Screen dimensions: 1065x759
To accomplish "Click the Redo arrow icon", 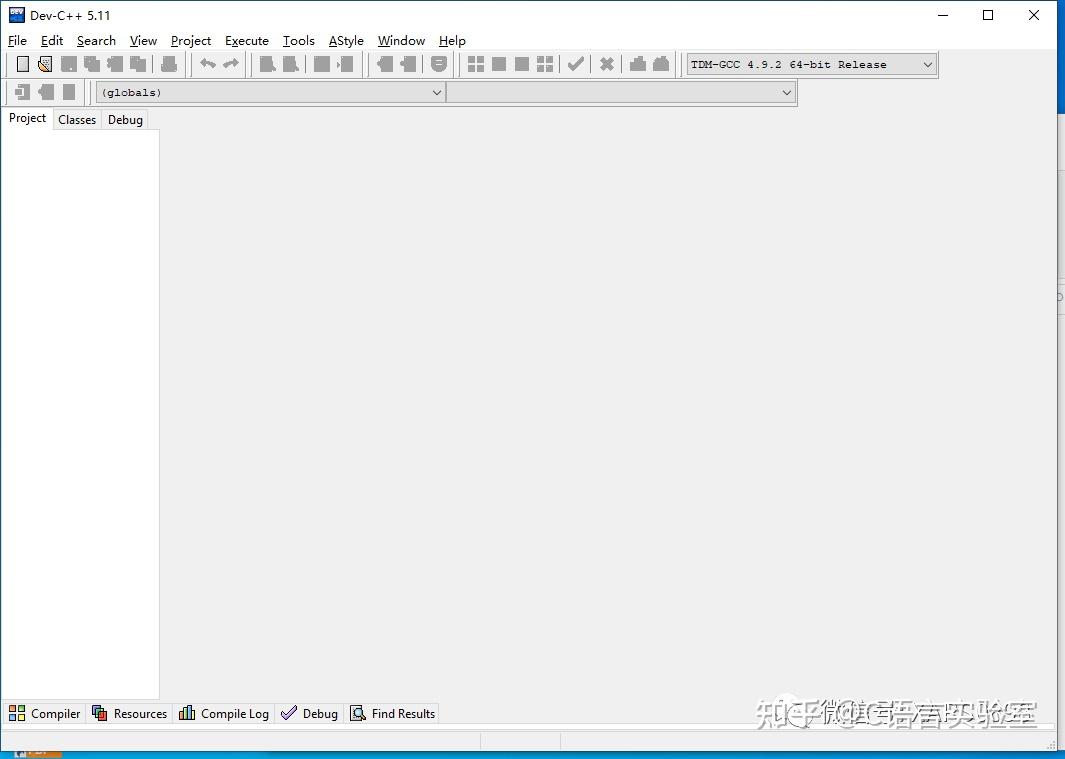I will 233,63.
